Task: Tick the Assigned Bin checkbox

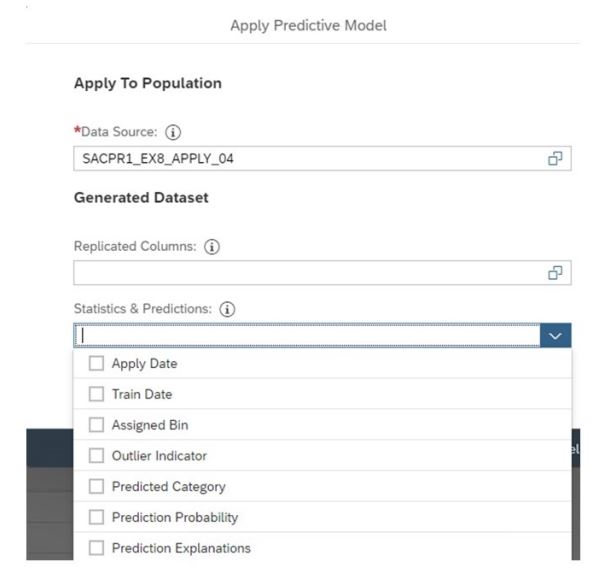Action: (x=96, y=425)
